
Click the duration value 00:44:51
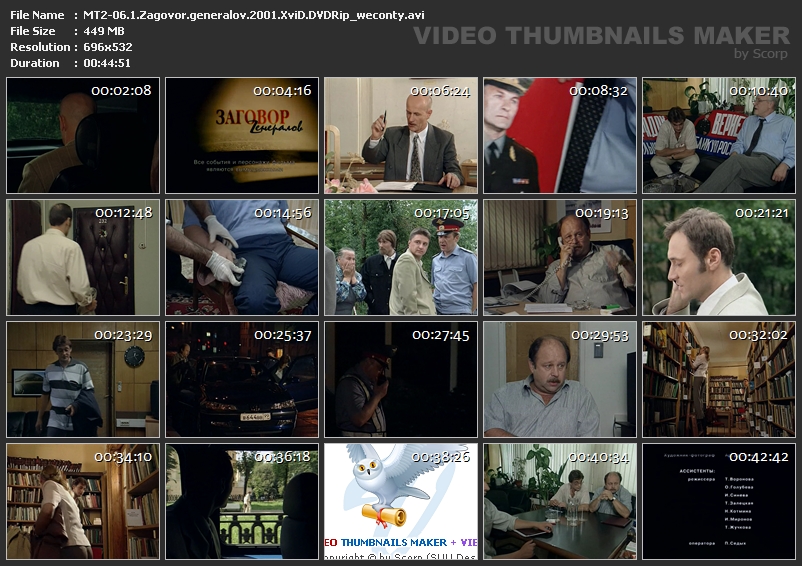107,63
